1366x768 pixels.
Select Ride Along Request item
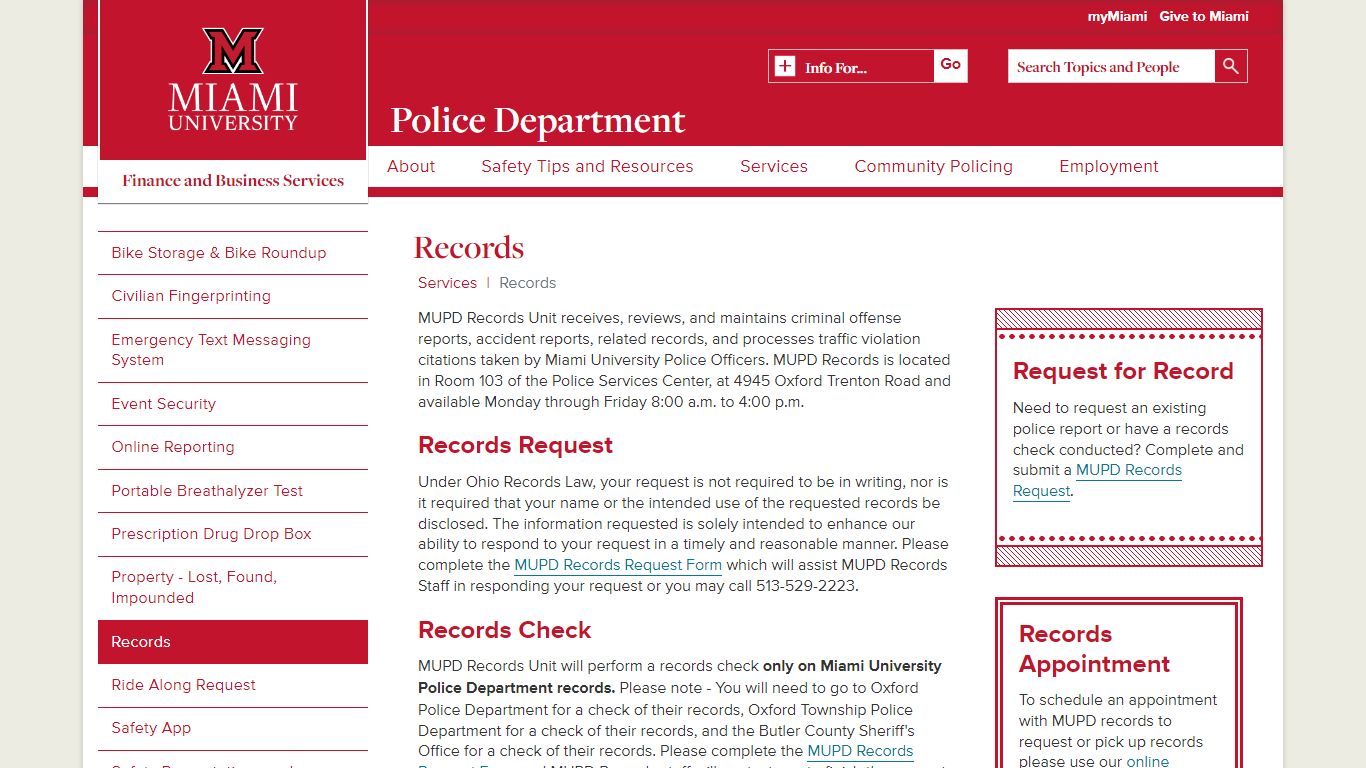tap(233, 685)
